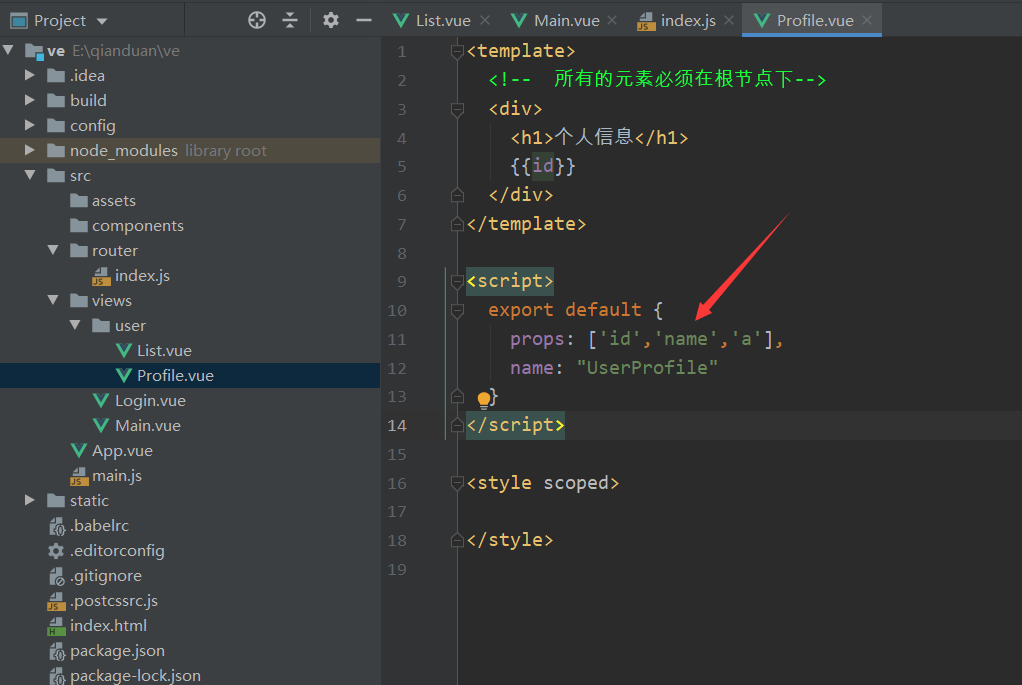
Task: Select List.vue in project tree
Action: (164, 351)
